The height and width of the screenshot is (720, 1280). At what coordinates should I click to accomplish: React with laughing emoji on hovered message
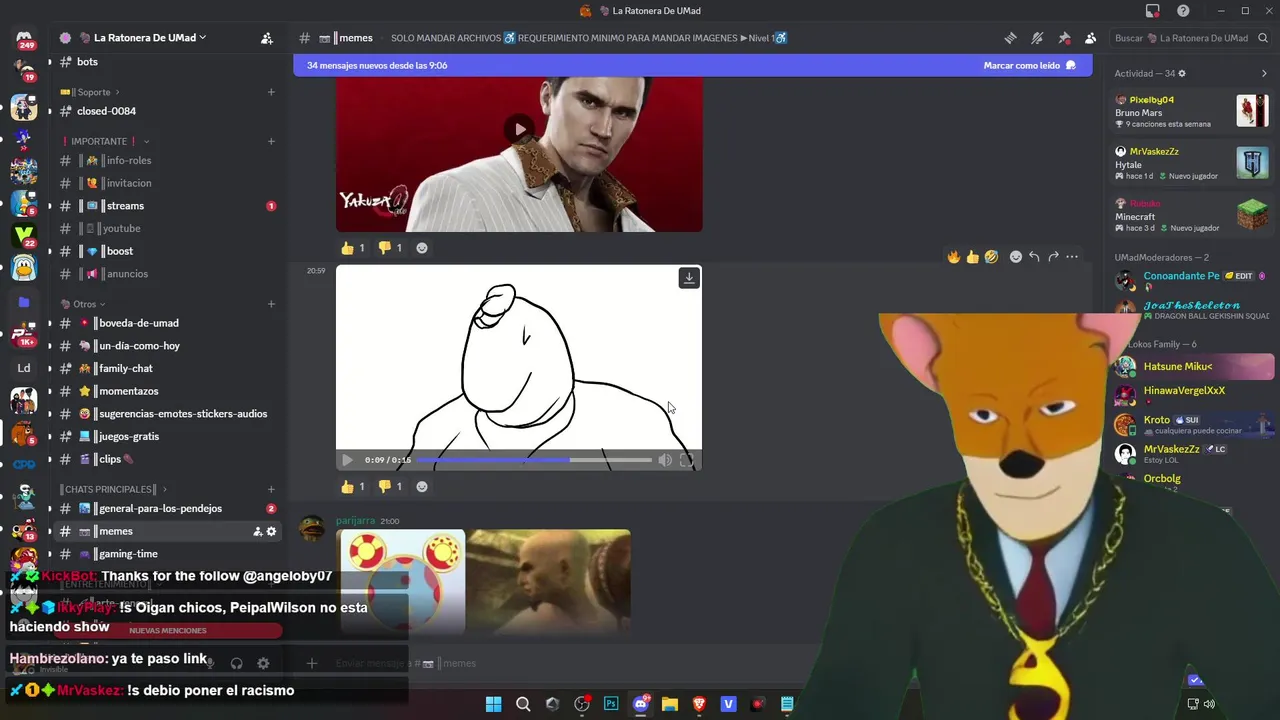click(991, 257)
